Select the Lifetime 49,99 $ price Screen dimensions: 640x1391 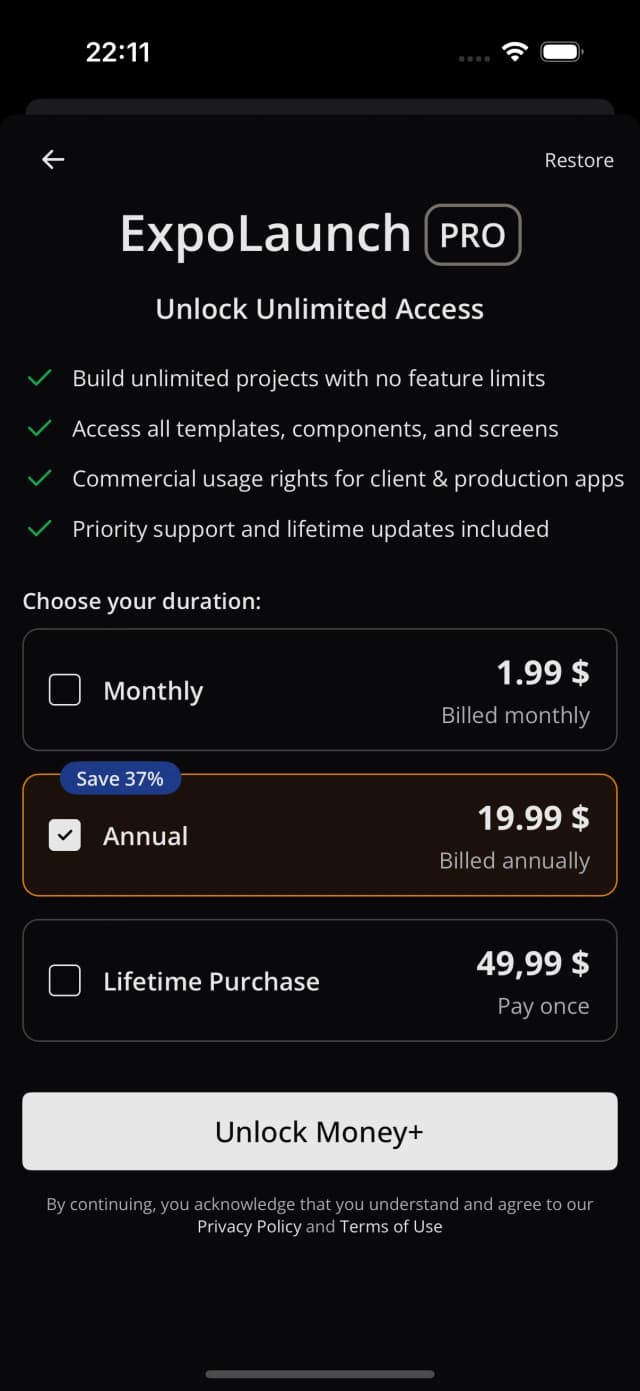[x=533, y=963]
